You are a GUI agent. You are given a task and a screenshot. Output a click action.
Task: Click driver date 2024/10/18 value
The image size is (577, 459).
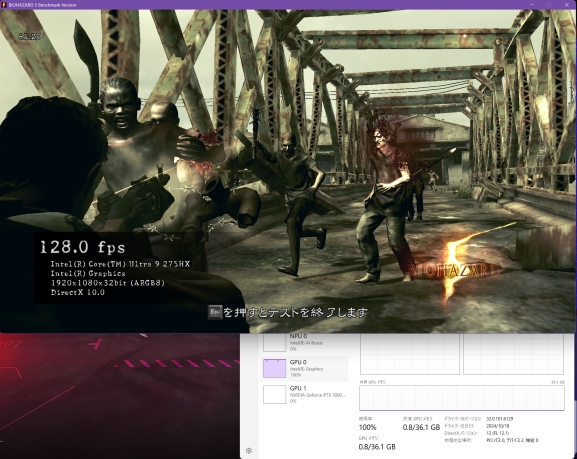point(497,426)
